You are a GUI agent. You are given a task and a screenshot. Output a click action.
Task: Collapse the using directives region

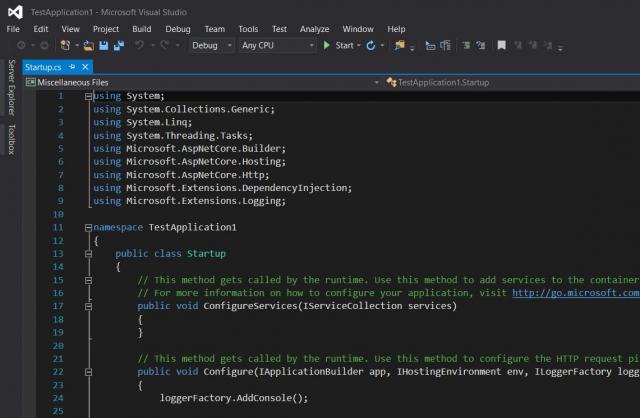tap(86, 96)
